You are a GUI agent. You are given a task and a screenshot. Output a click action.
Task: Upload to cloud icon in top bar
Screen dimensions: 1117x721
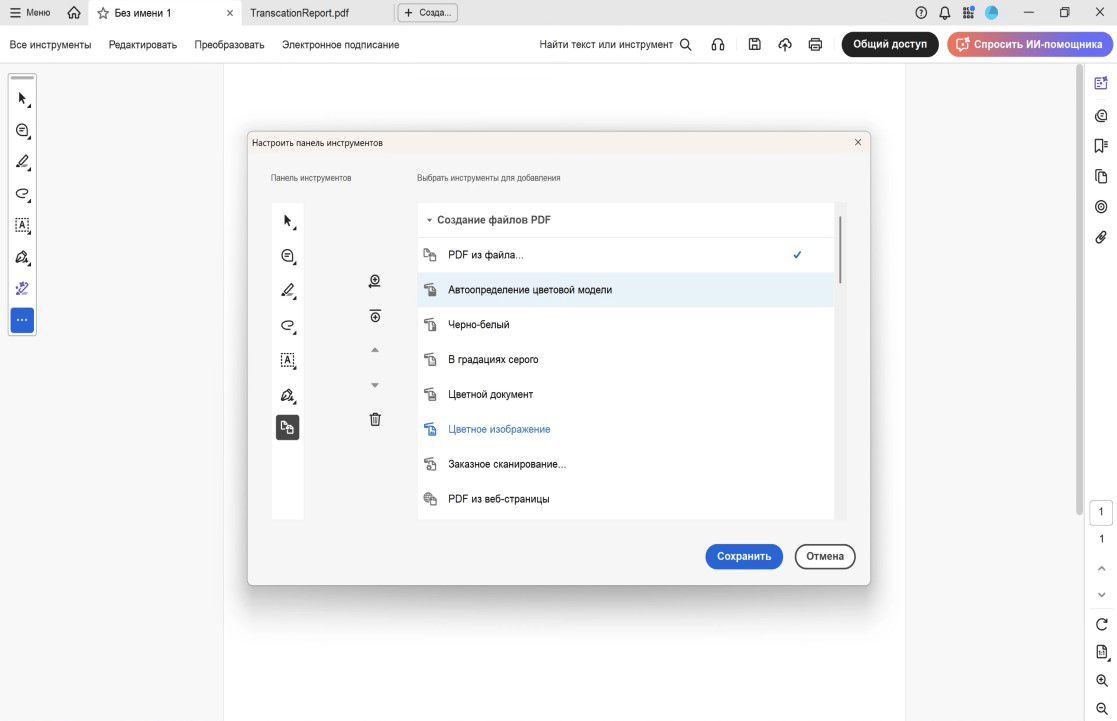point(784,44)
